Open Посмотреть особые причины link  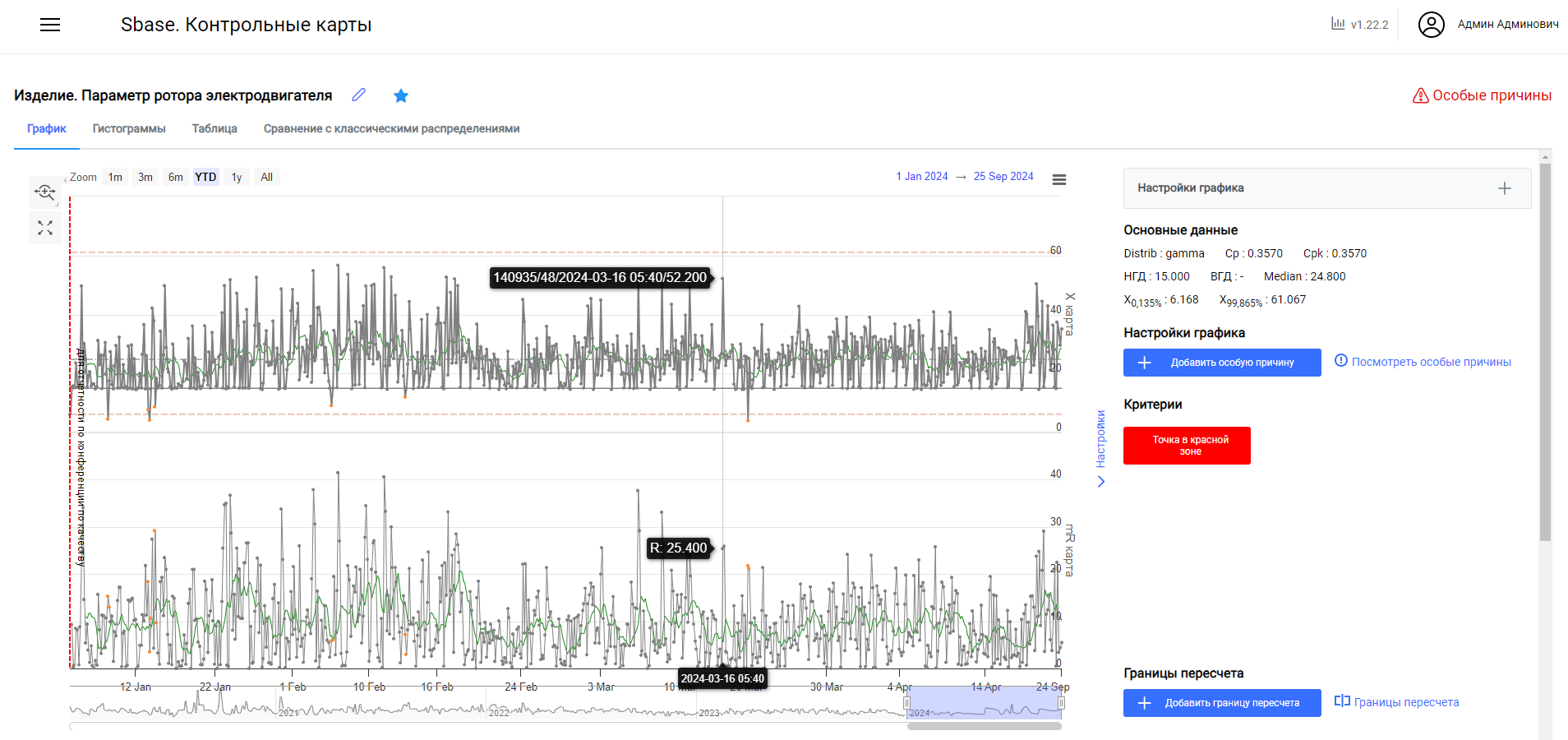[x=1423, y=362]
